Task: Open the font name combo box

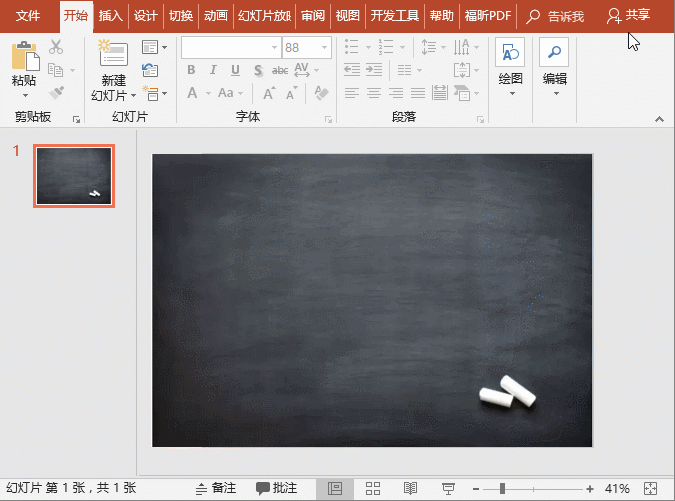Action: tap(228, 47)
